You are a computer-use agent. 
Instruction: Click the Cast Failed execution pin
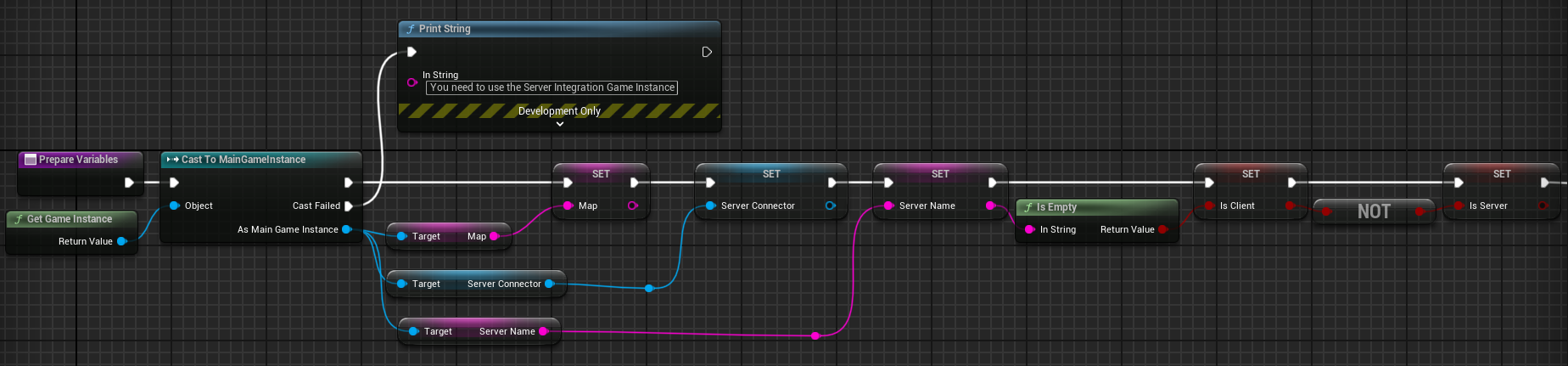[x=348, y=206]
